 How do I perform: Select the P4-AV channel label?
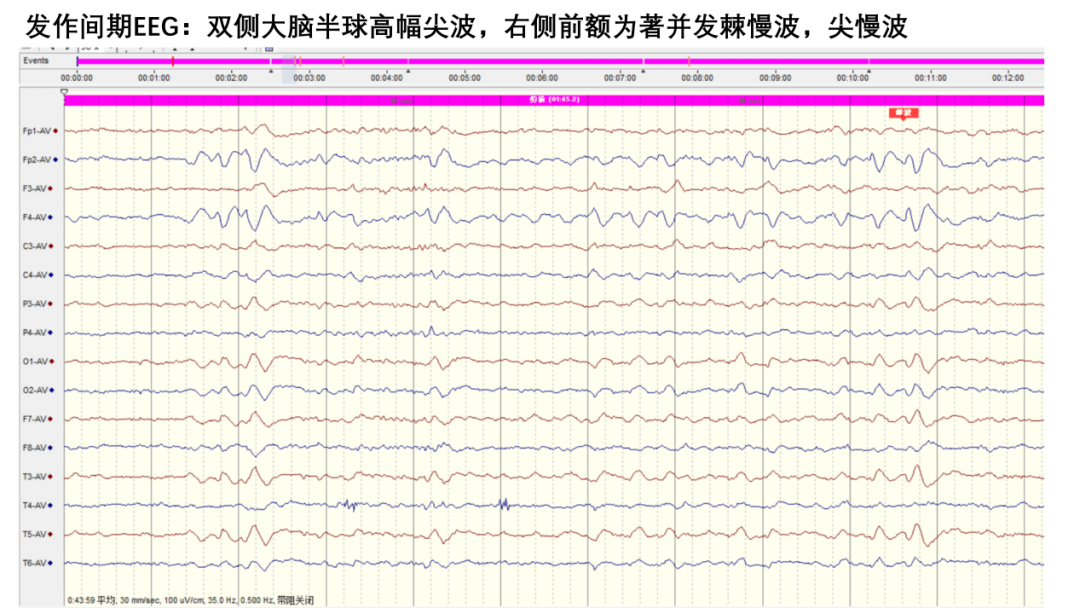34,333
